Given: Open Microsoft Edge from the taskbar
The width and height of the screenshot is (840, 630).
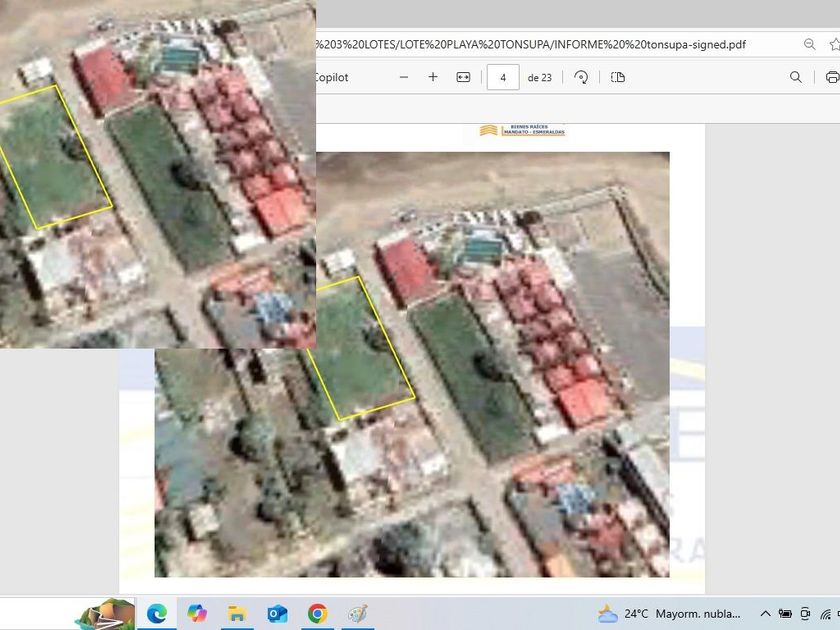Looking at the screenshot, I should (157, 613).
